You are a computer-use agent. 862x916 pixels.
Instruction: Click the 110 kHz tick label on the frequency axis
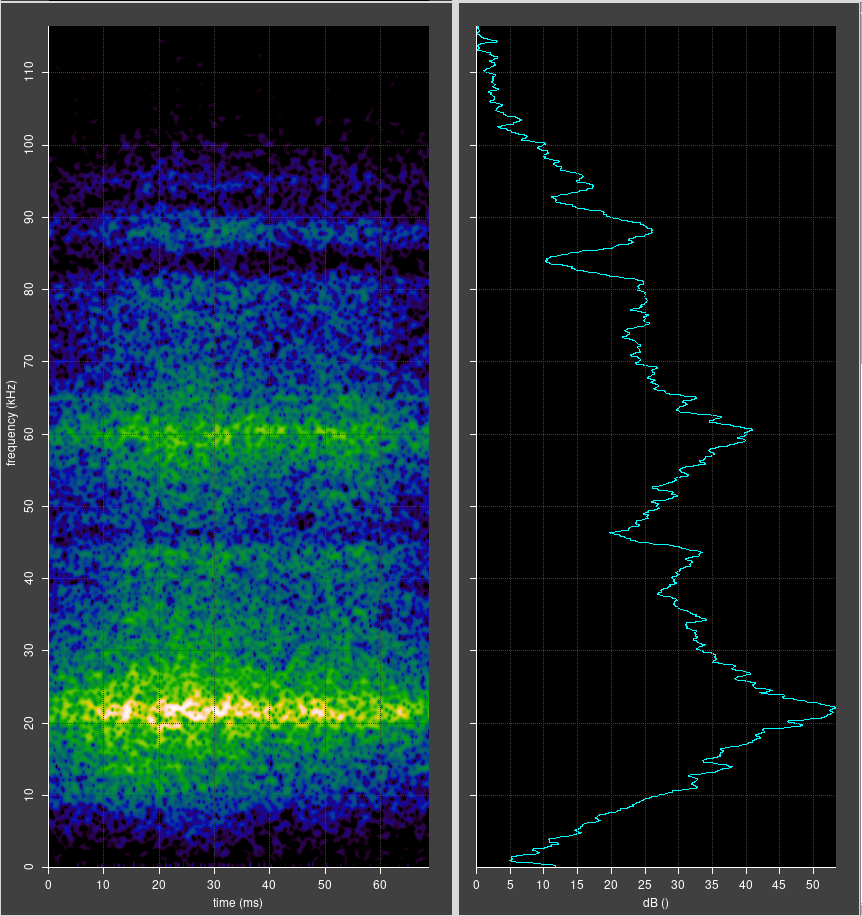27,73
